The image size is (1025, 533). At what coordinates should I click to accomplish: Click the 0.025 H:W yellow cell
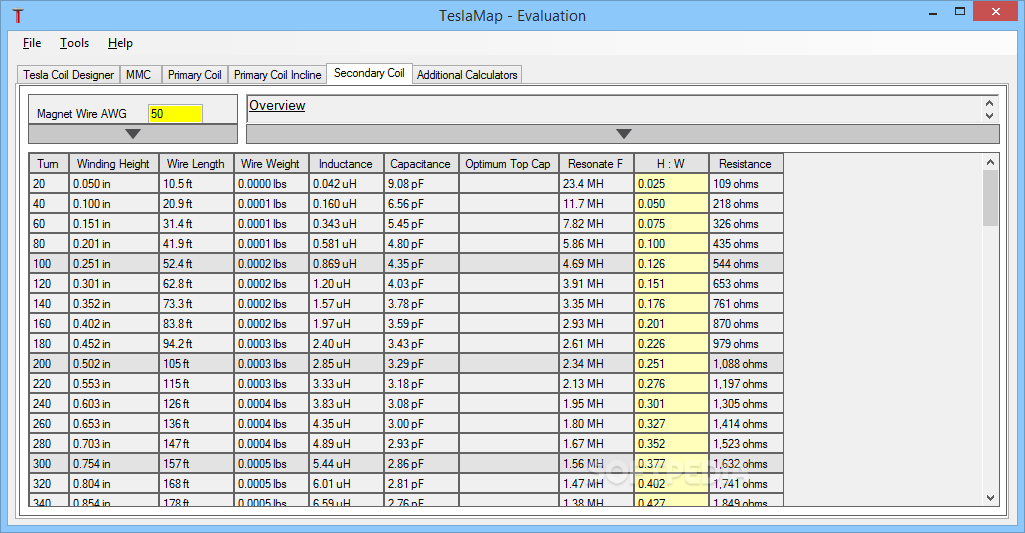coord(671,184)
